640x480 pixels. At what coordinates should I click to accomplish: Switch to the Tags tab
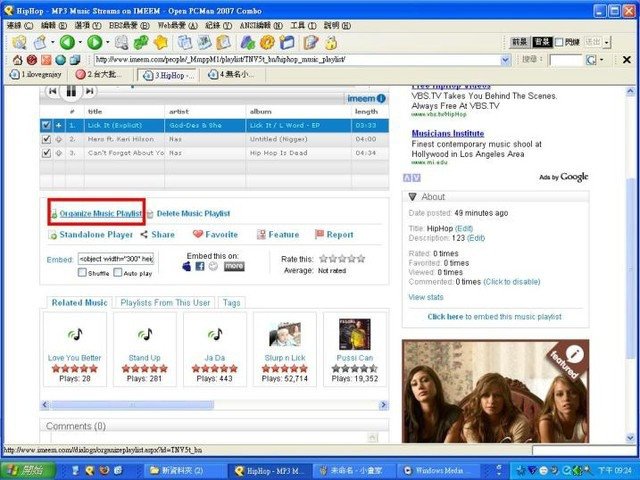pyautogui.click(x=231, y=303)
